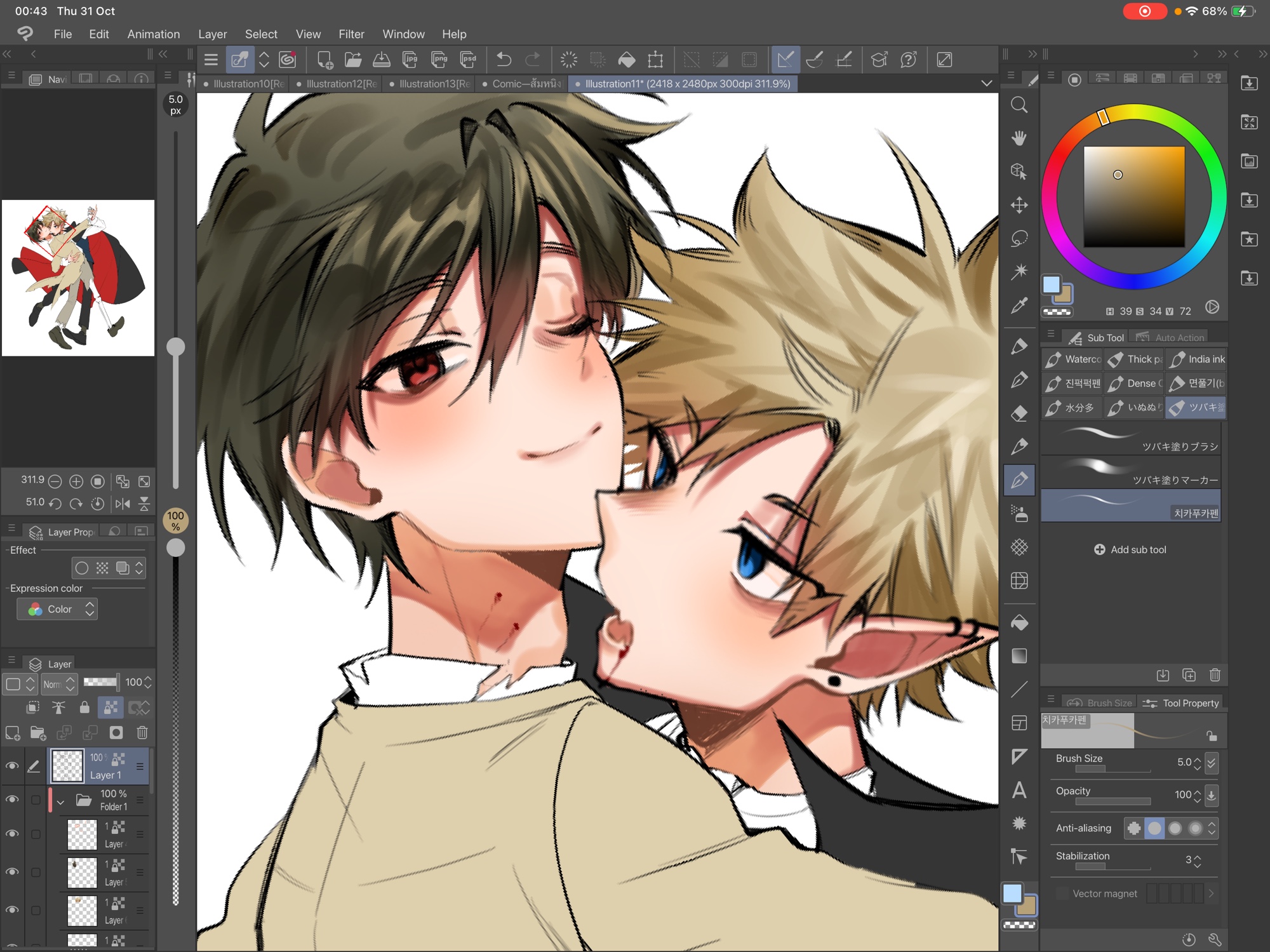Choose the India ink brush group

(1197, 359)
